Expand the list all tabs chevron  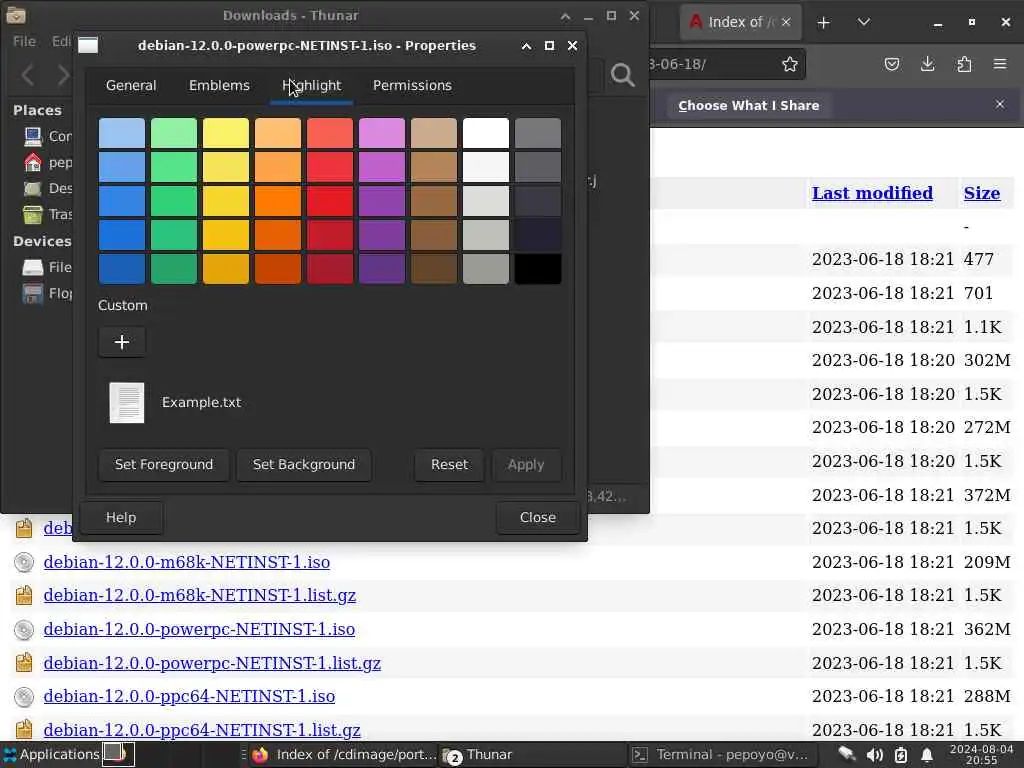864,22
